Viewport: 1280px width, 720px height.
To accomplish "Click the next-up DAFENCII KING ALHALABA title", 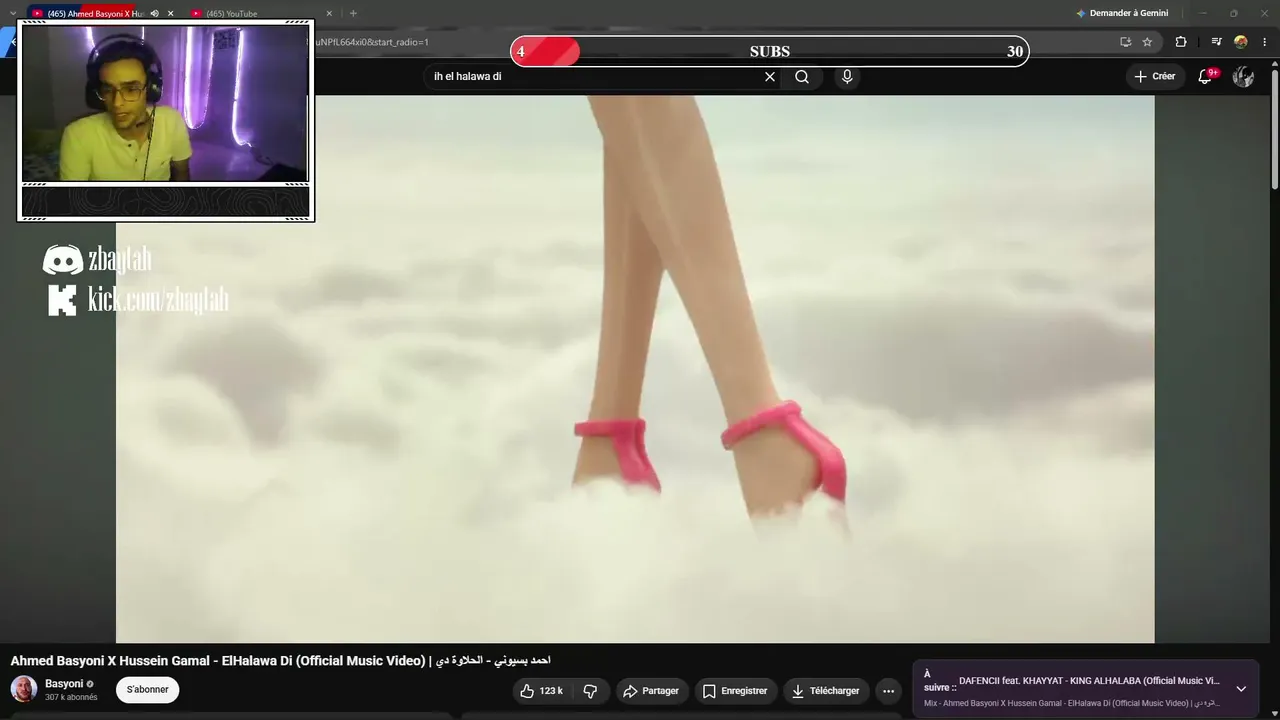I will [x=1089, y=681].
